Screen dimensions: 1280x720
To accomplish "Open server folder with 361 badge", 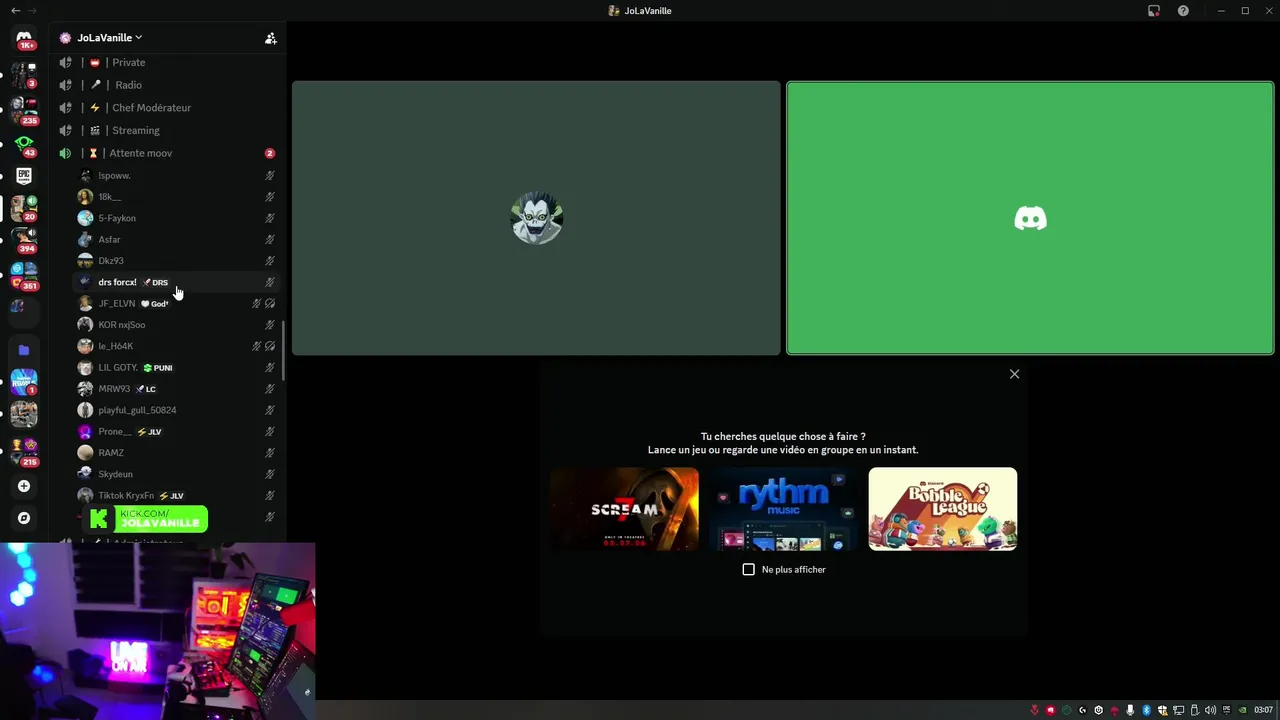I will pyautogui.click(x=24, y=275).
